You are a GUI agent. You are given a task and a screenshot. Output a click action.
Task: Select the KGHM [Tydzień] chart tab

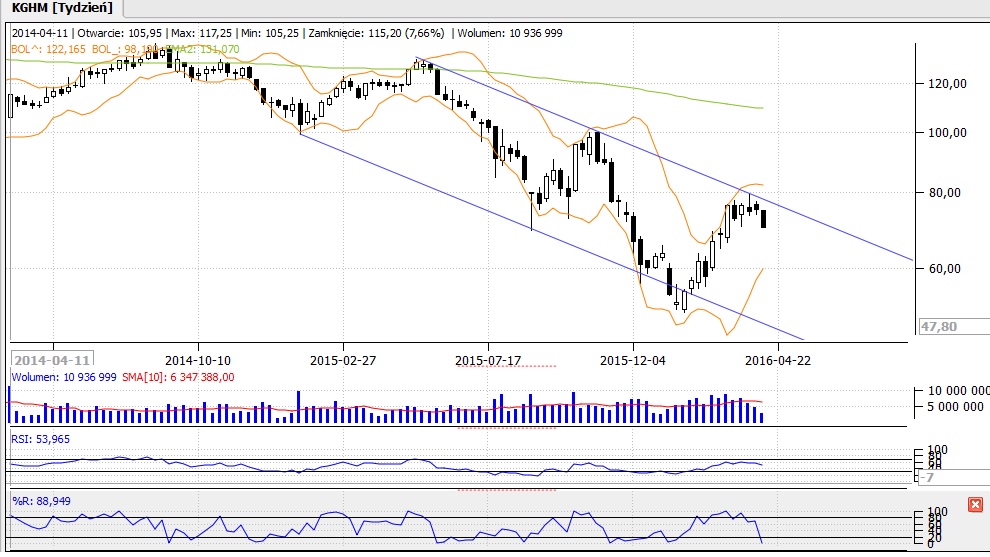click(x=62, y=8)
